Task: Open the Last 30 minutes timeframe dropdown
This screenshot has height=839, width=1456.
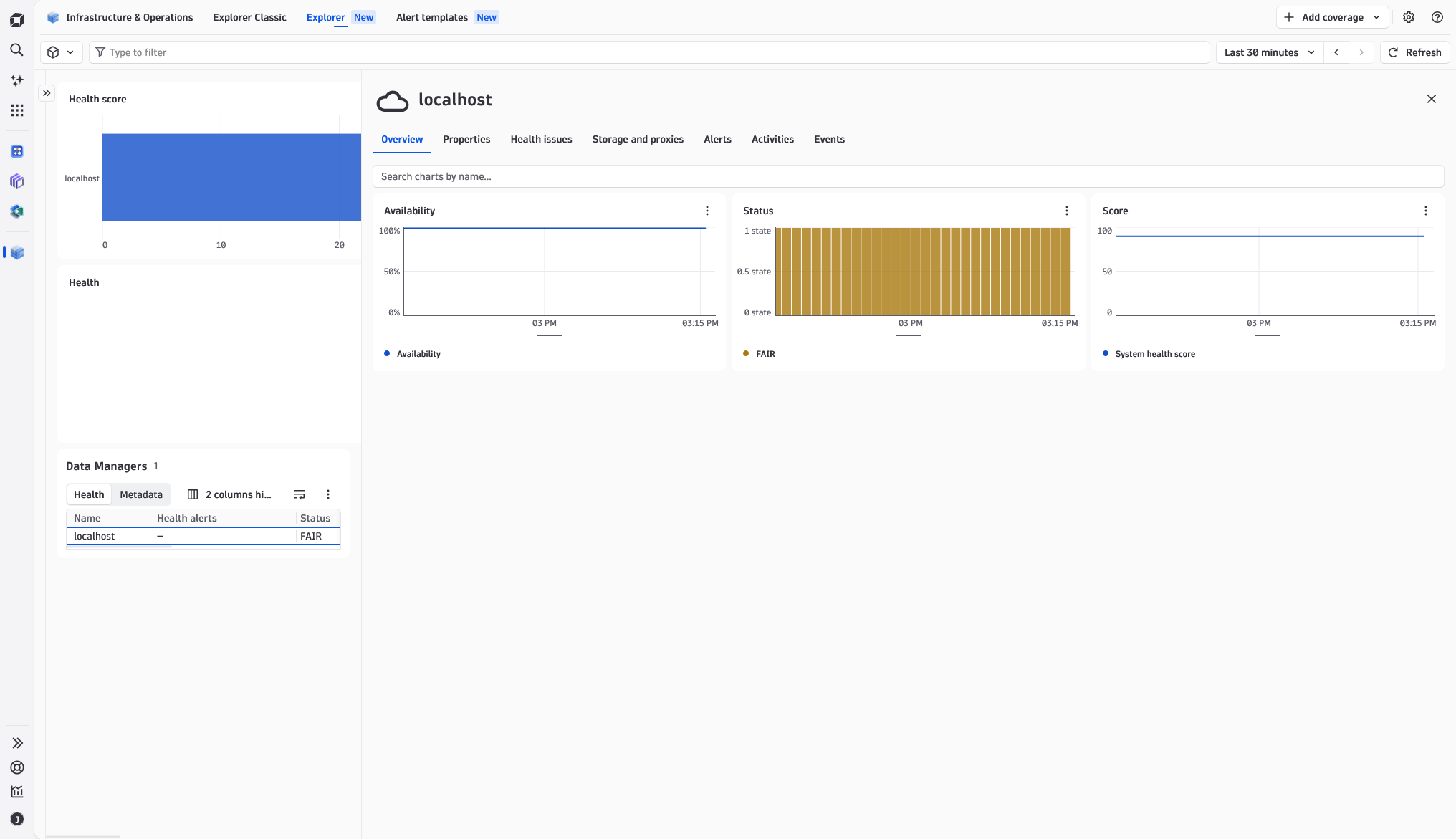Action: [1269, 52]
